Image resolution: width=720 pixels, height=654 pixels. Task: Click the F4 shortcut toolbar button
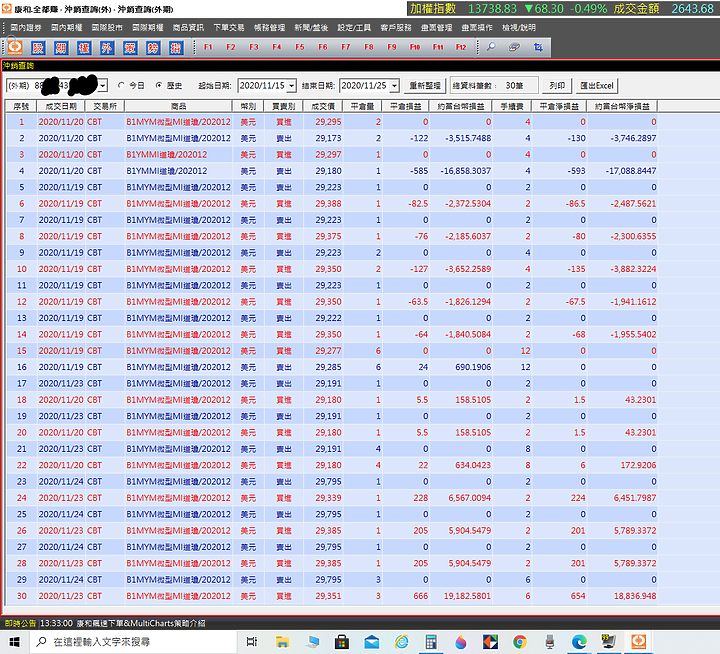tap(277, 47)
